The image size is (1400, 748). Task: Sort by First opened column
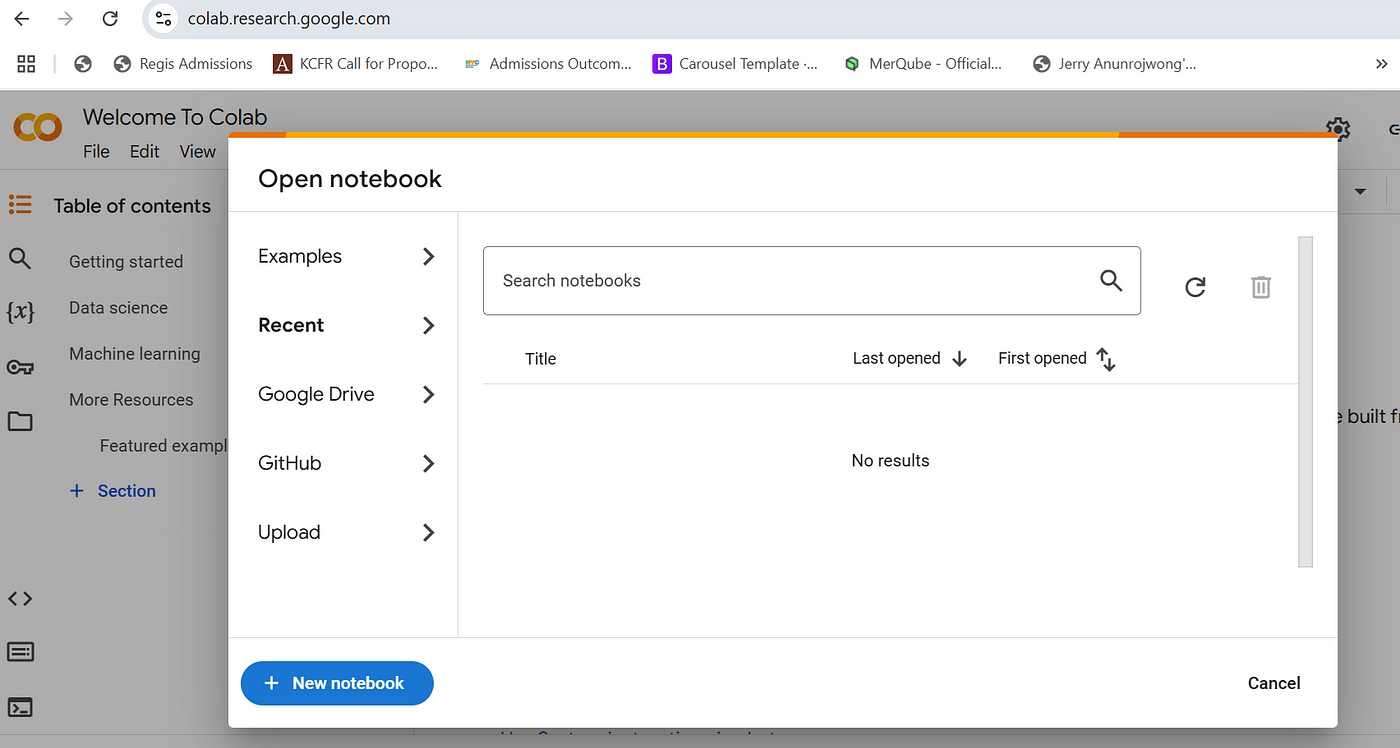(1056, 358)
